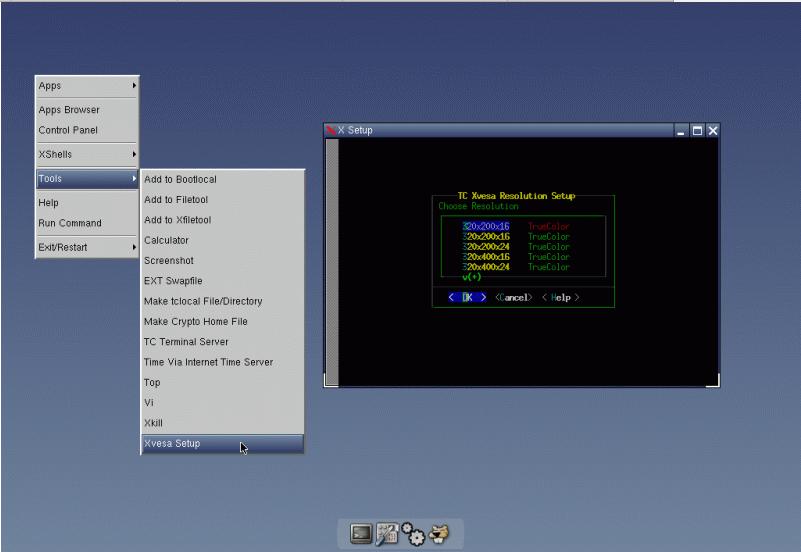Launch the terminal from the dock
801x552 pixels.
[x=361, y=534]
